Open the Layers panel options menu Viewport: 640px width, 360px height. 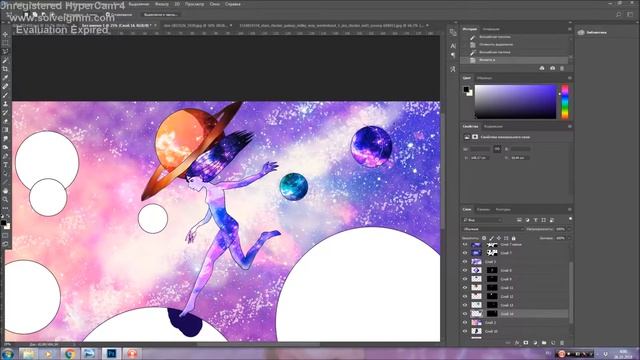click(x=569, y=209)
